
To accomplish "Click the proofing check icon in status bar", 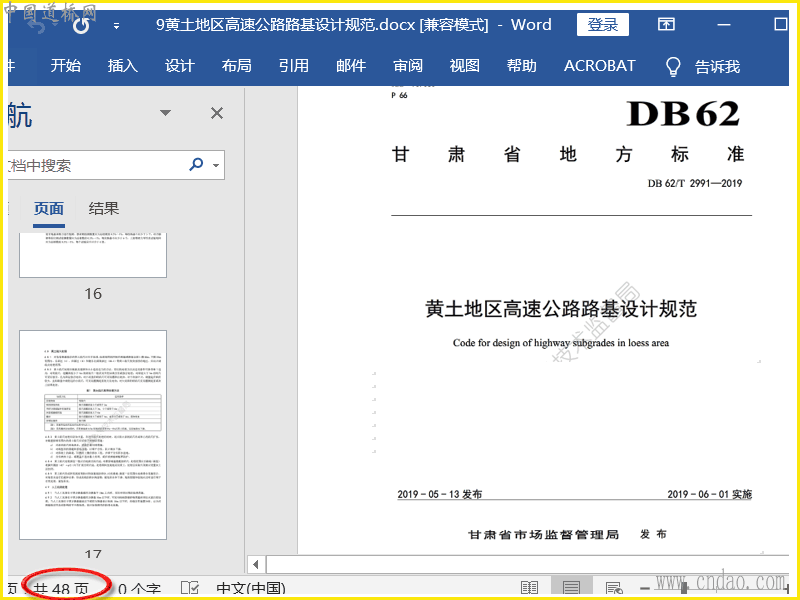I will (190, 588).
